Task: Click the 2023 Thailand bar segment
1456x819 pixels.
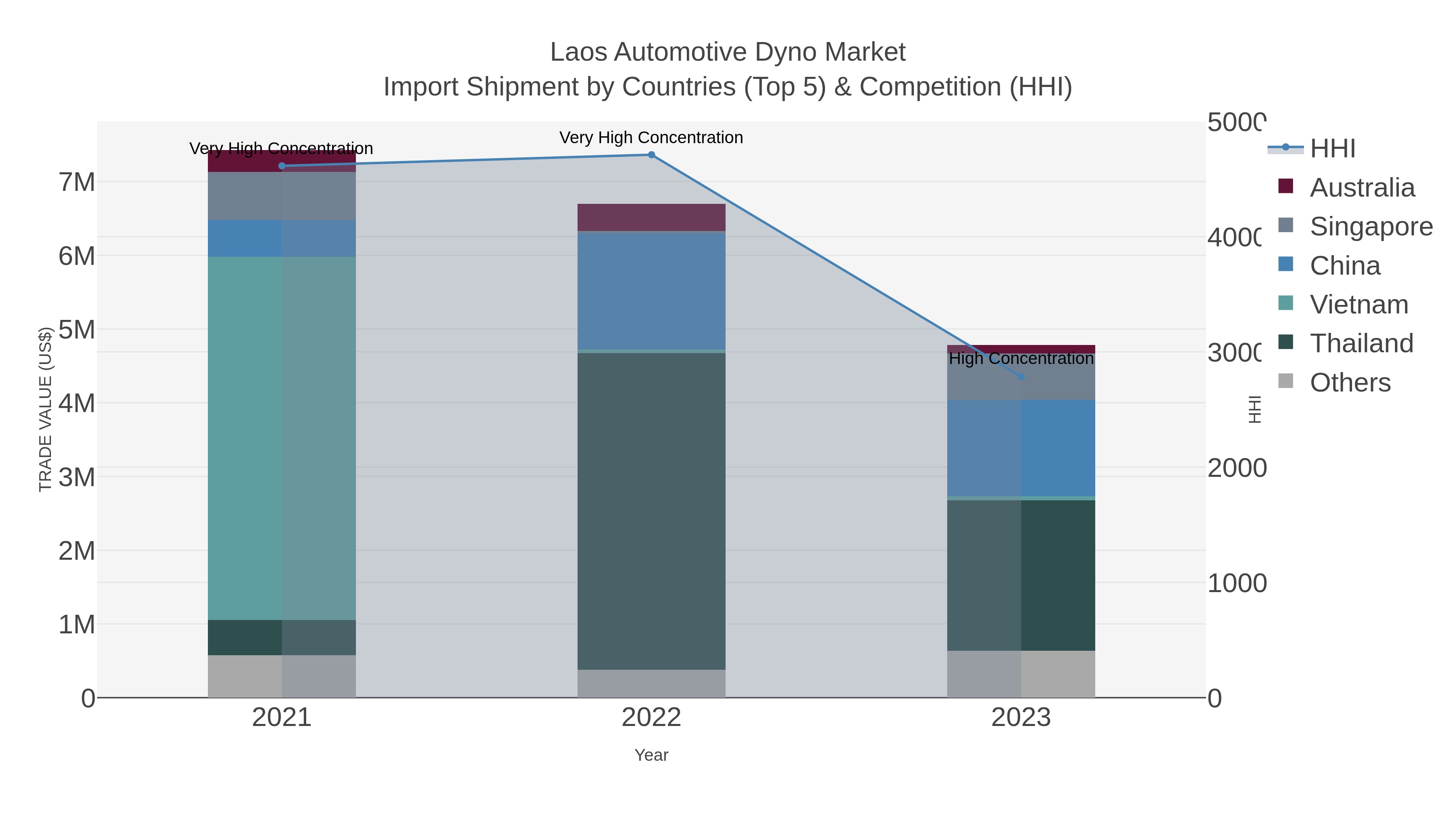Action: [x=1021, y=576]
